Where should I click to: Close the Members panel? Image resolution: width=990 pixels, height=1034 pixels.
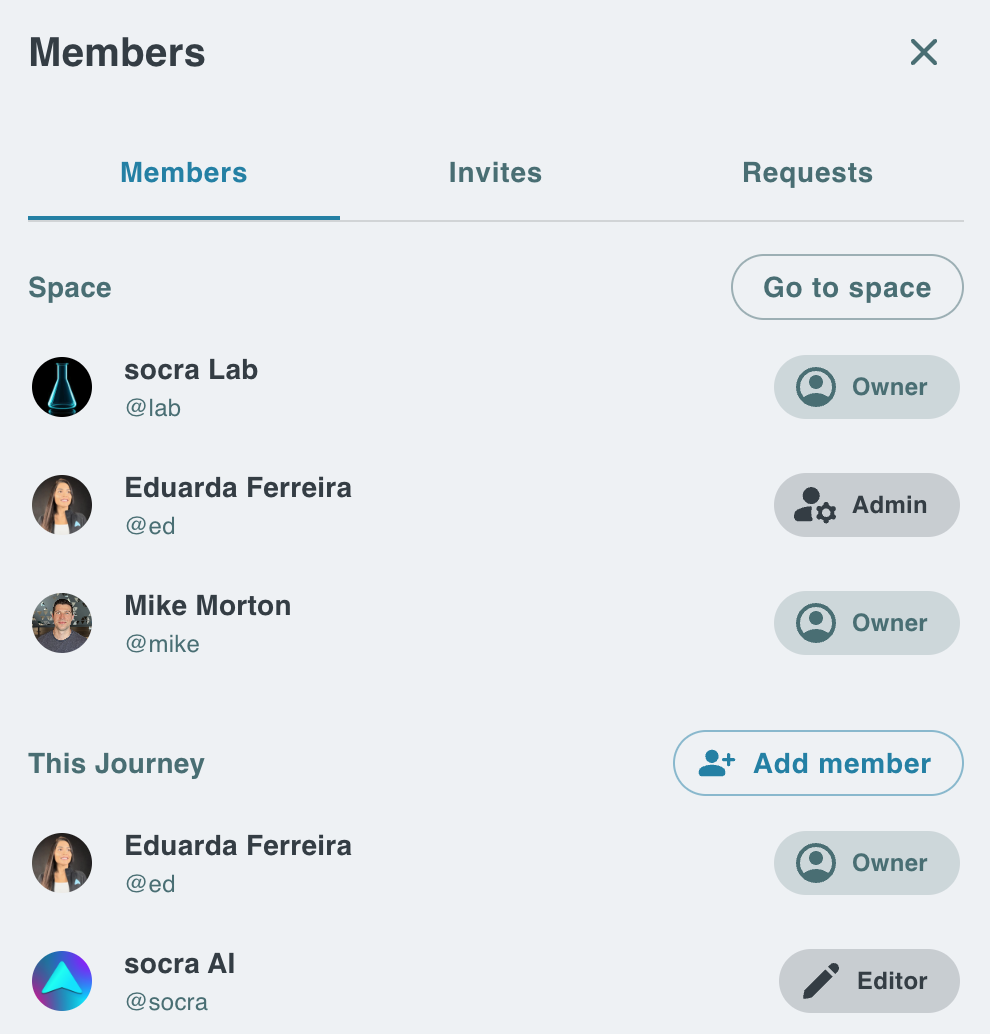point(923,52)
